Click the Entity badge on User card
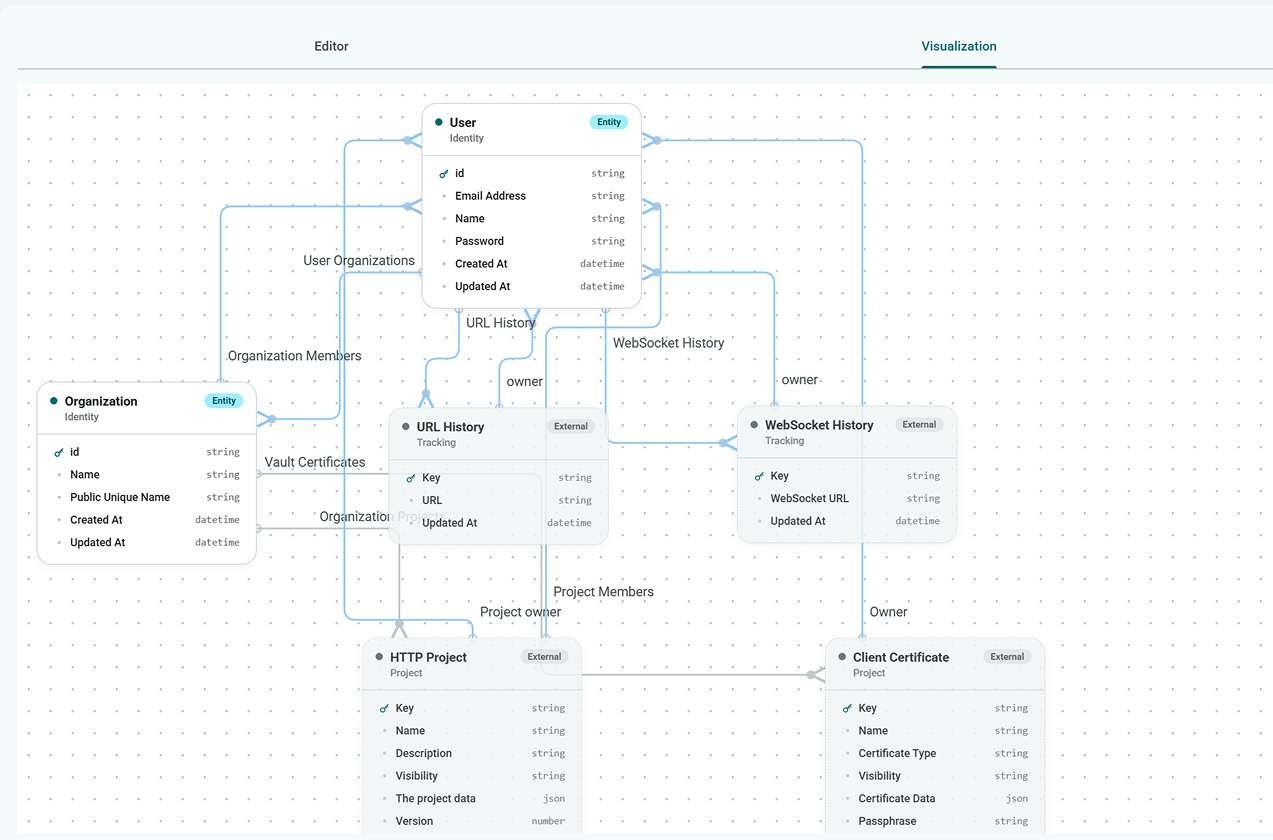The width and height of the screenshot is (1273, 840). tap(609, 122)
